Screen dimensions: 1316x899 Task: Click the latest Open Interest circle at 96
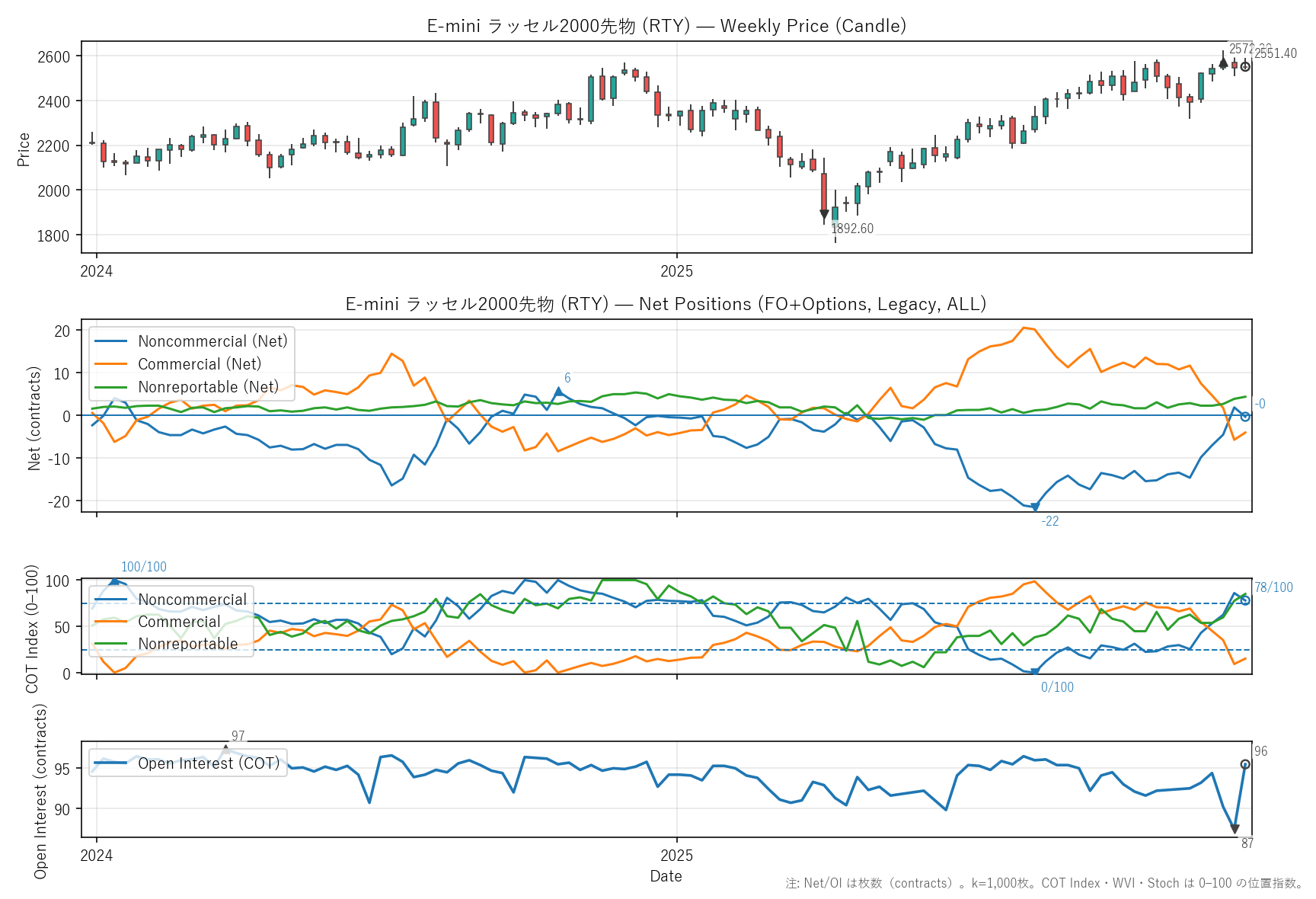[x=1245, y=764]
